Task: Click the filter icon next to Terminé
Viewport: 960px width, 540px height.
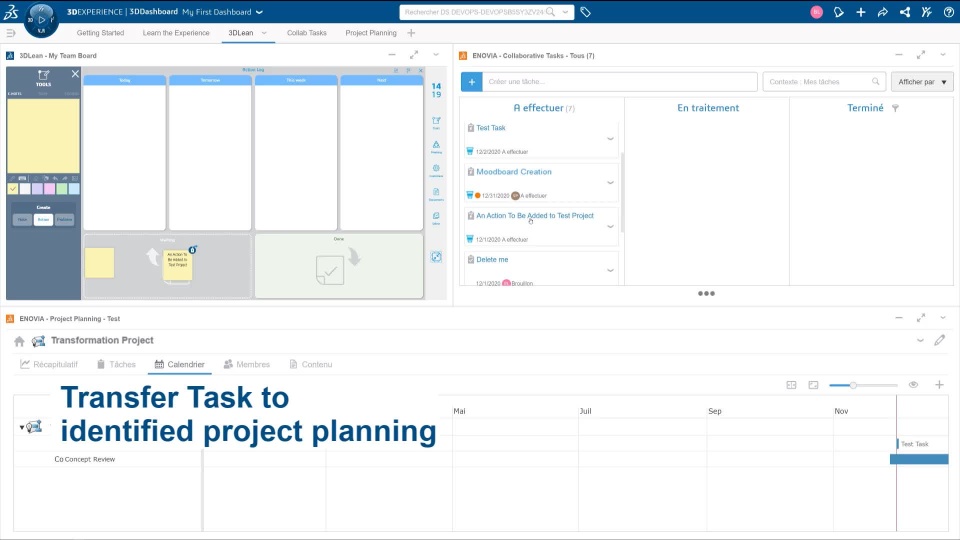Action: (896, 108)
